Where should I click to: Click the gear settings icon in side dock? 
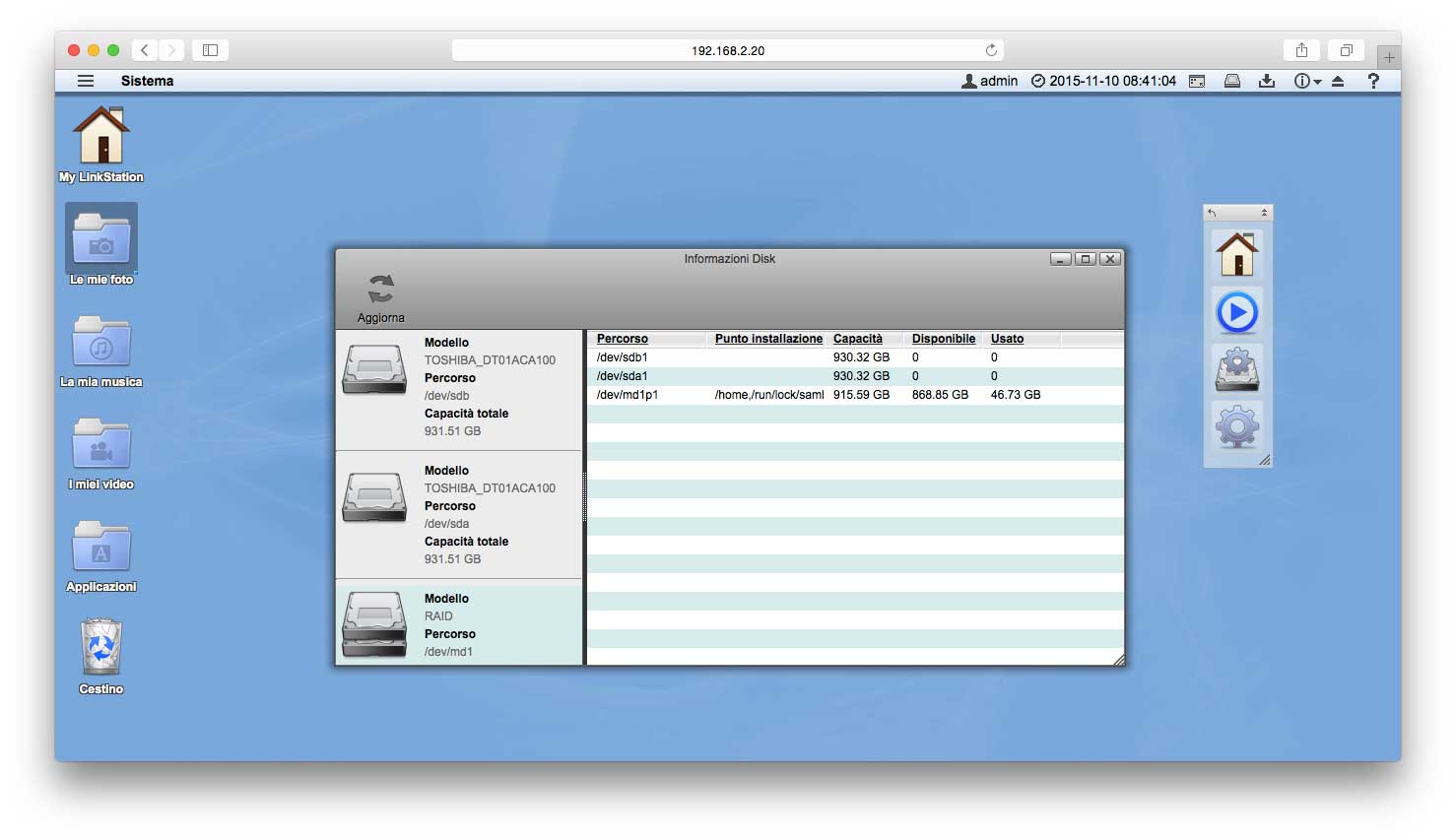click(x=1237, y=427)
